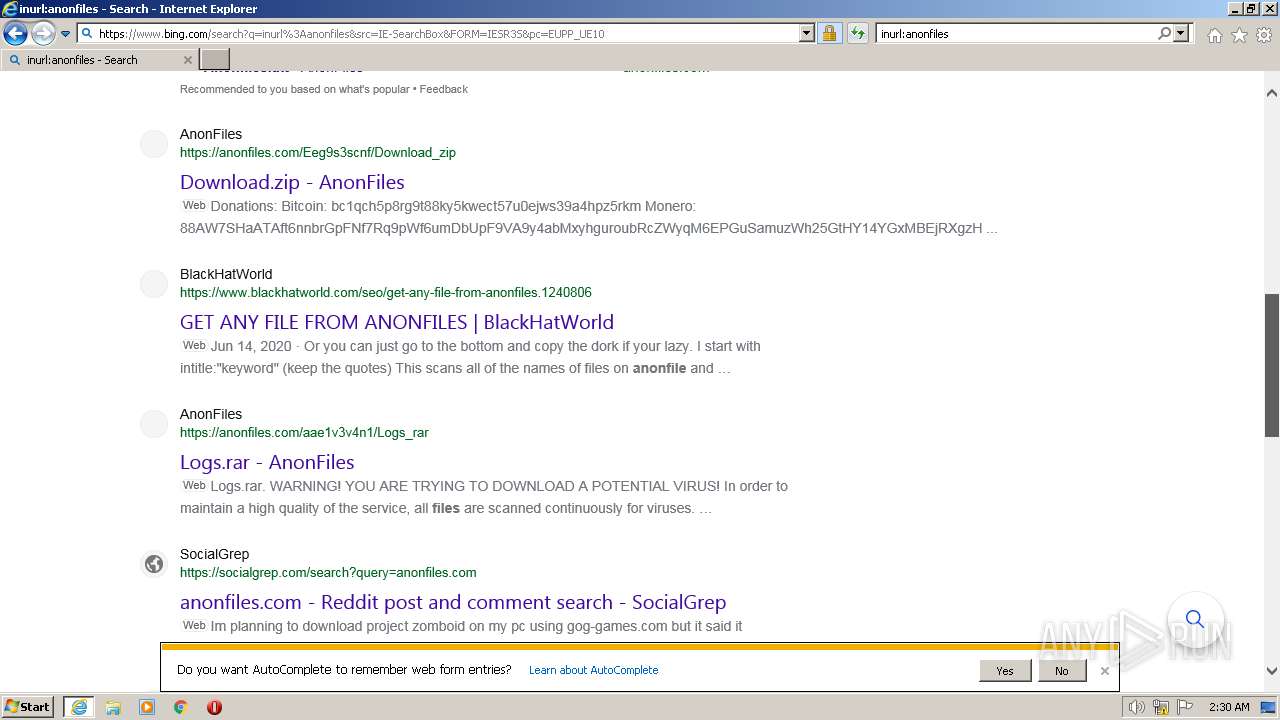The width and height of the screenshot is (1280, 720).
Task: Open the SocialGrep Reddit search result
Action: [x=453, y=602]
